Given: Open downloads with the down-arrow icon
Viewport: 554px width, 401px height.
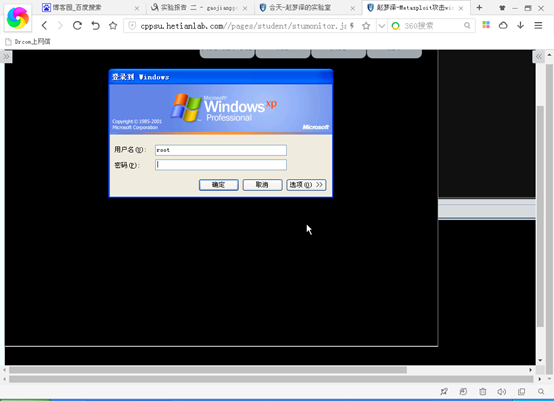Looking at the screenshot, I should point(520,25).
